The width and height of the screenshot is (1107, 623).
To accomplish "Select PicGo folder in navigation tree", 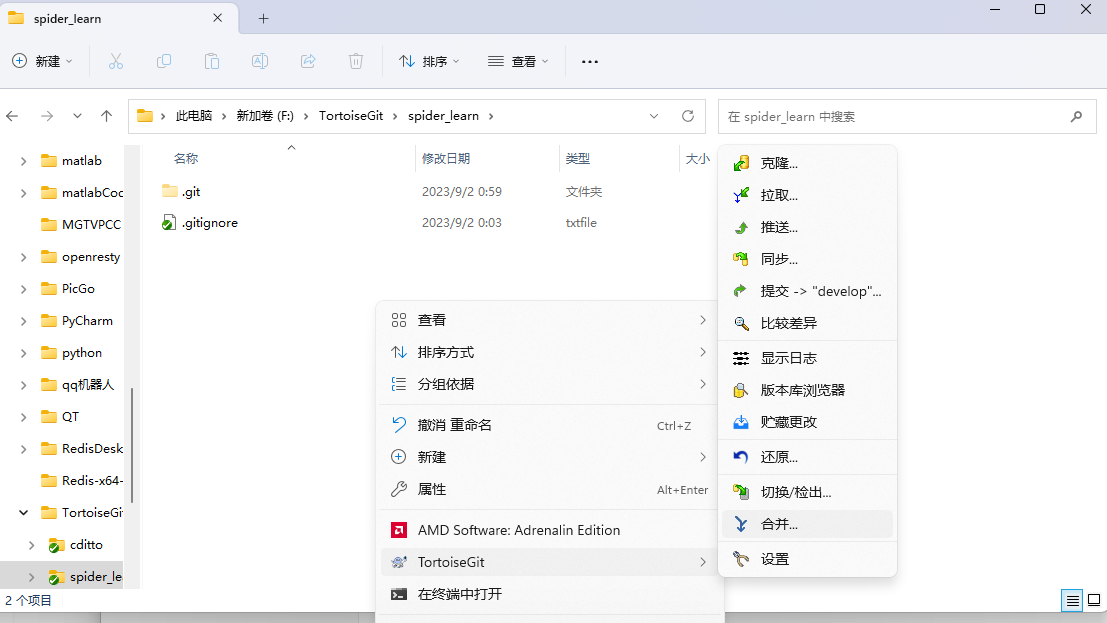I will [x=67, y=289].
